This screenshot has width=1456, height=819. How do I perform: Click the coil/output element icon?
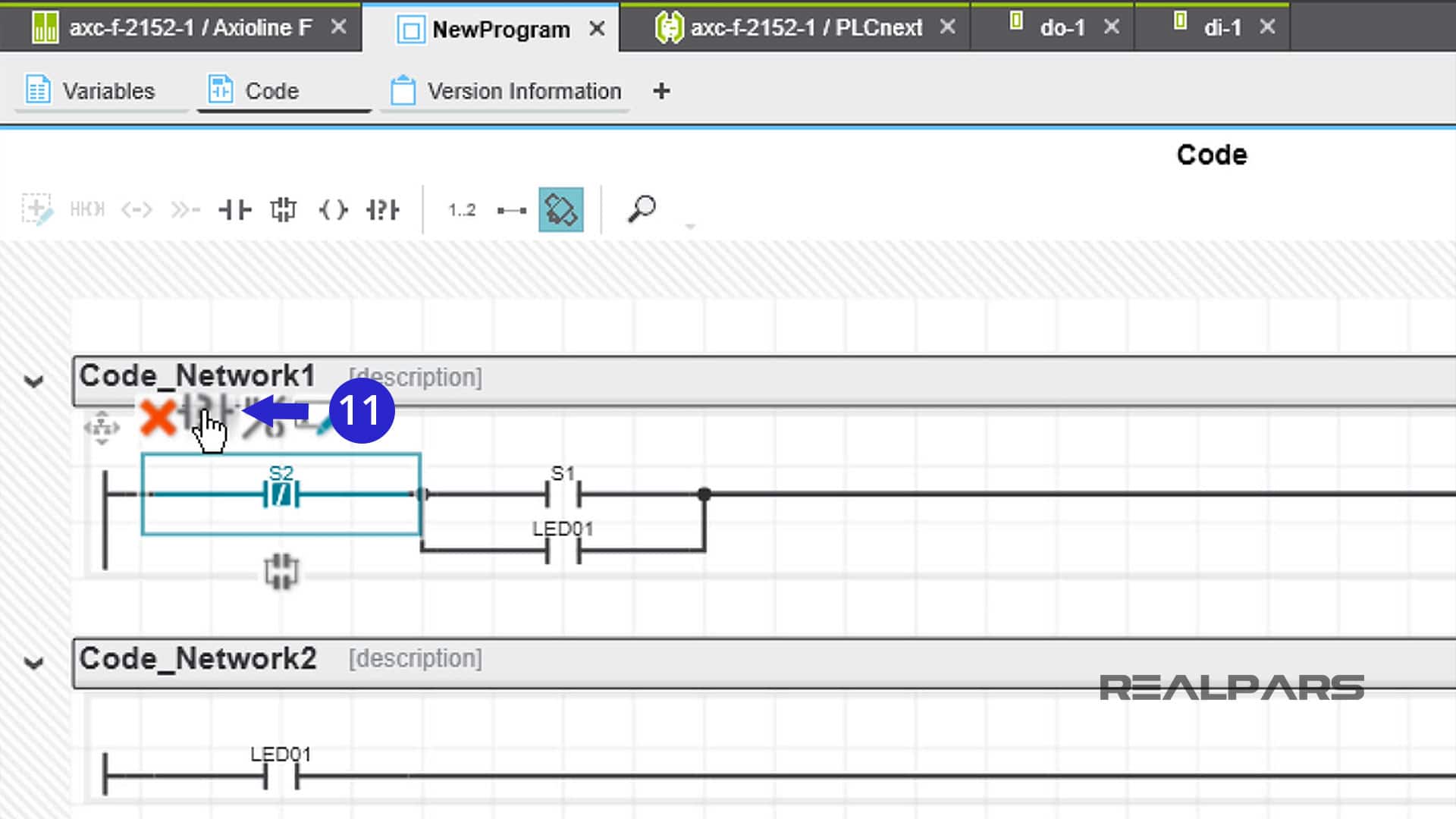(335, 209)
